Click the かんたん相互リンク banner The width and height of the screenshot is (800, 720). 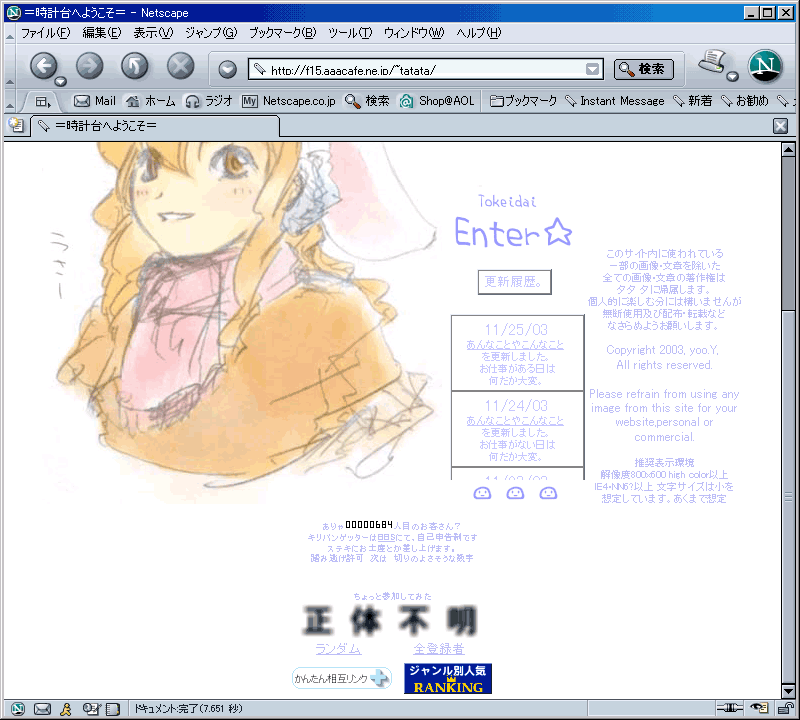342,678
